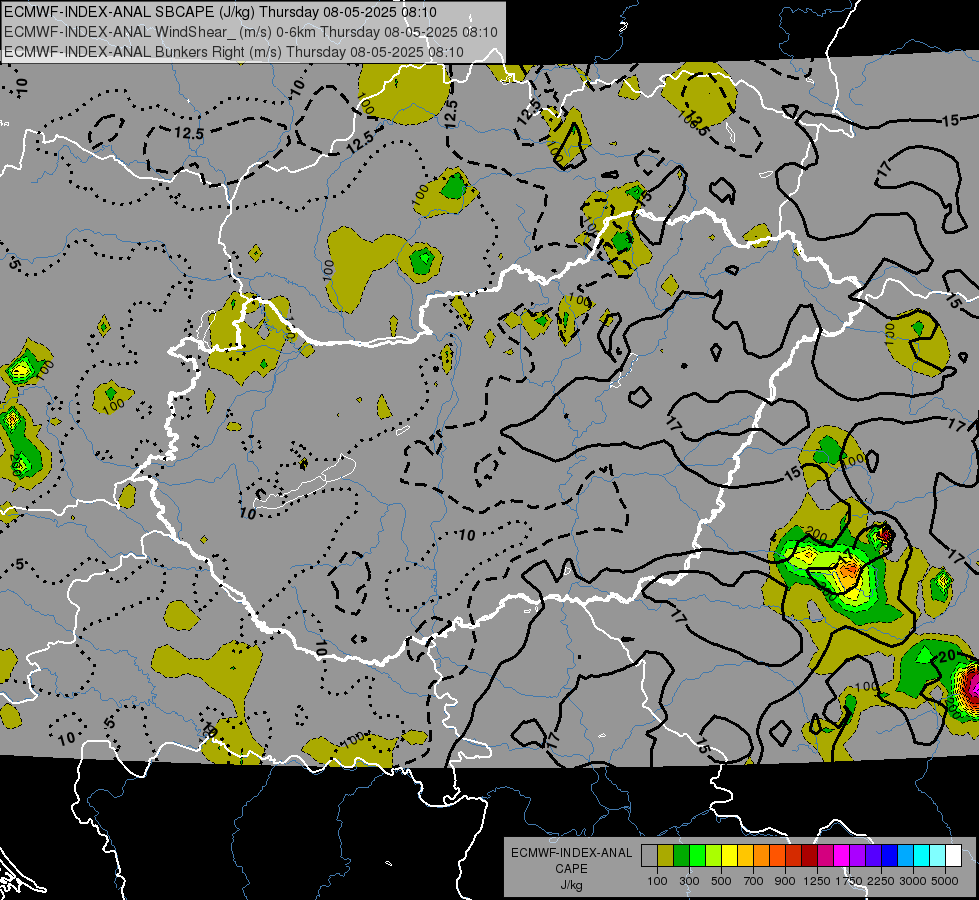Click the legend tick label 1750
Screen dimensions: 979x900
[x=849, y=881]
